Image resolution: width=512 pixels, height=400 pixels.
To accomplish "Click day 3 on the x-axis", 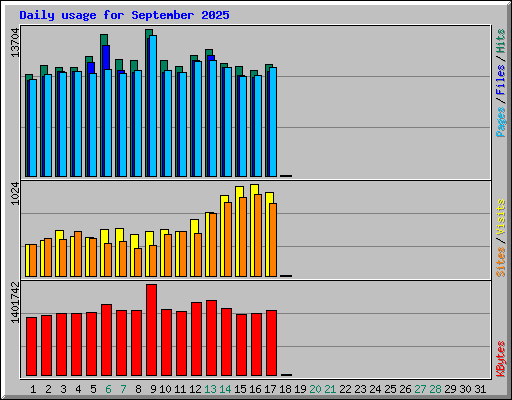I will click(63, 389).
